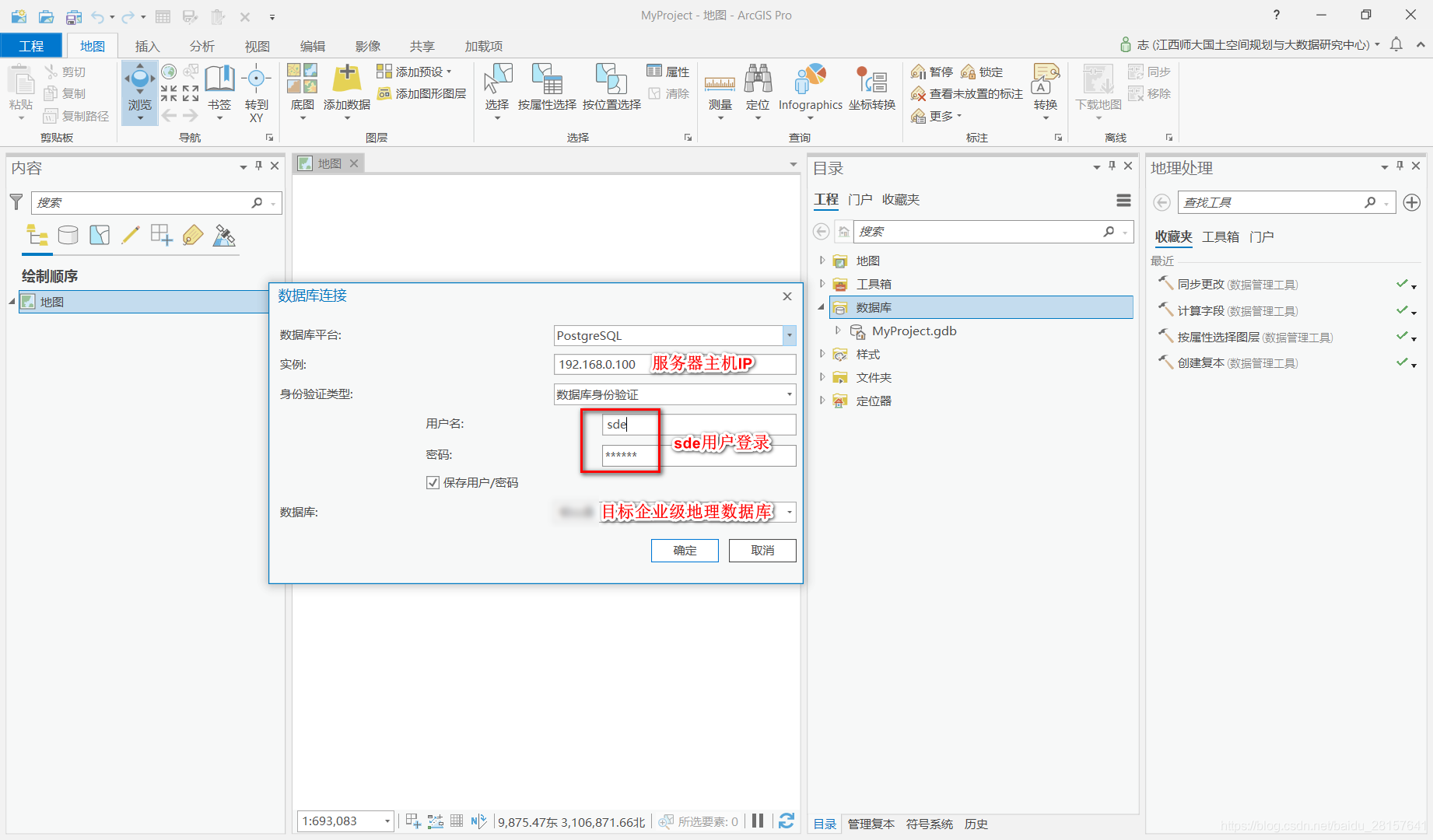This screenshot has height=840, width=1433.
Task: Open the Database Platform (PostgreSQL) dropdown
Action: [x=789, y=335]
